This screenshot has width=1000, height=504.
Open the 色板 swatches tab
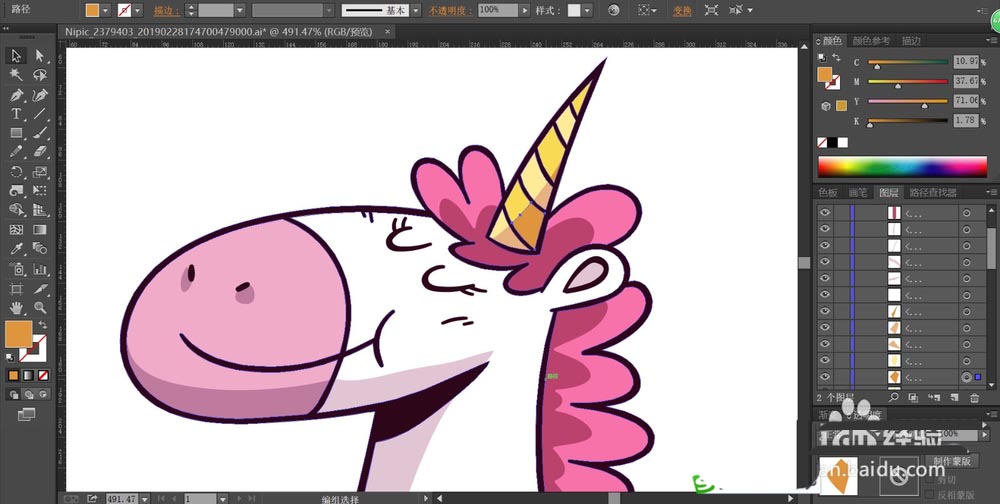click(828, 192)
